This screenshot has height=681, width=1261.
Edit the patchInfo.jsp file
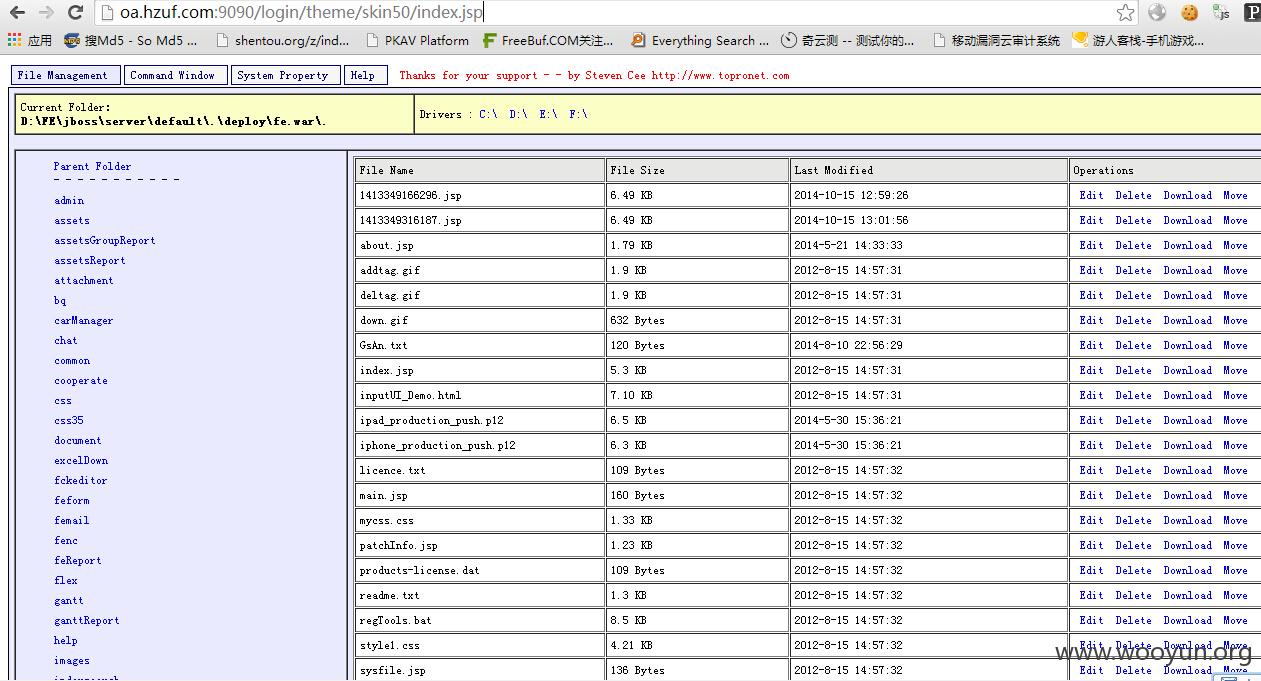pyautogui.click(x=1091, y=546)
